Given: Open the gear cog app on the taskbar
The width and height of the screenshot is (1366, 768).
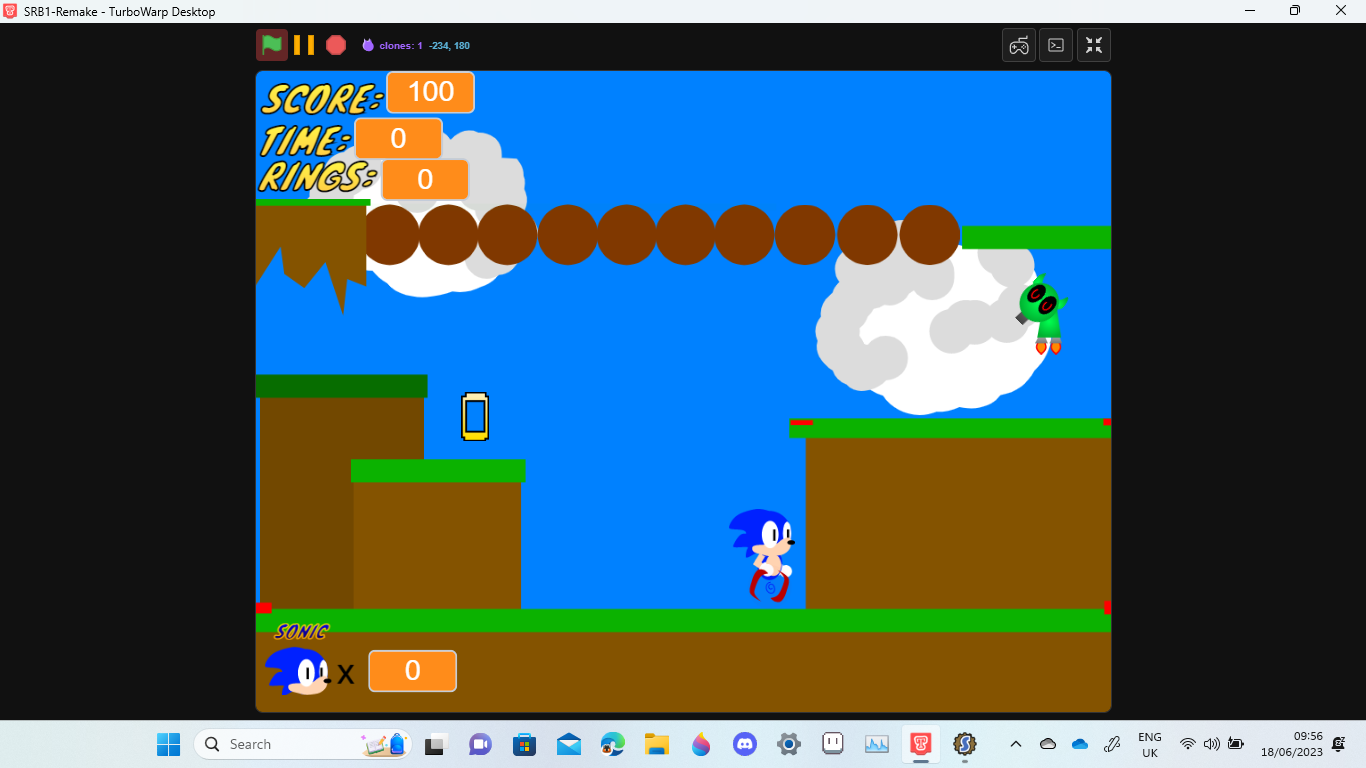Looking at the screenshot, I should pyautogui.click(x=789, y=744).
